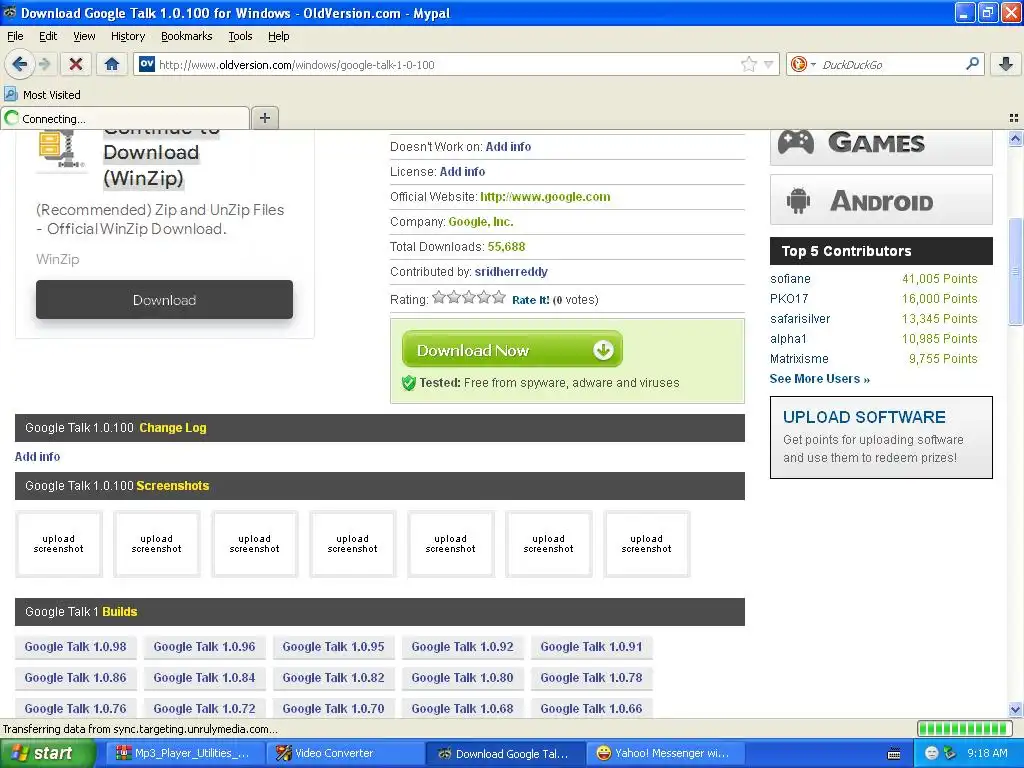Switch to Mp3_Player_Utilities taskbar window
Viewport: 1024px width, 768px height.
(x=185, y=753)
